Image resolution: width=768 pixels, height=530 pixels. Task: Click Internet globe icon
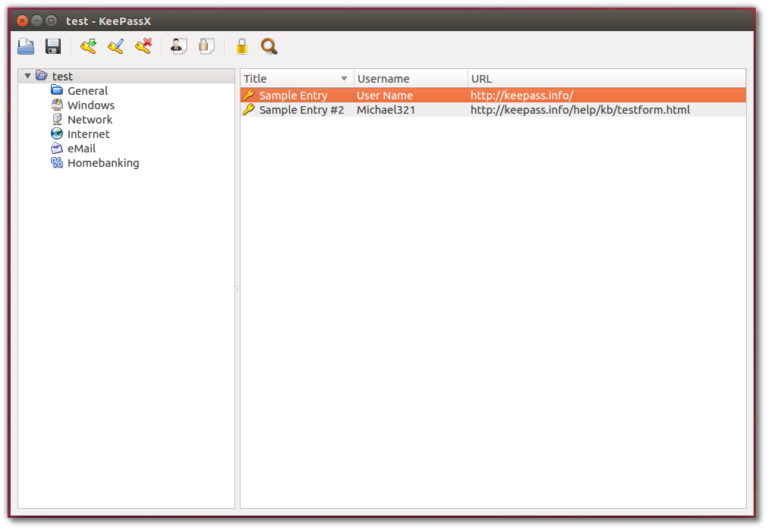click(57, 134)
